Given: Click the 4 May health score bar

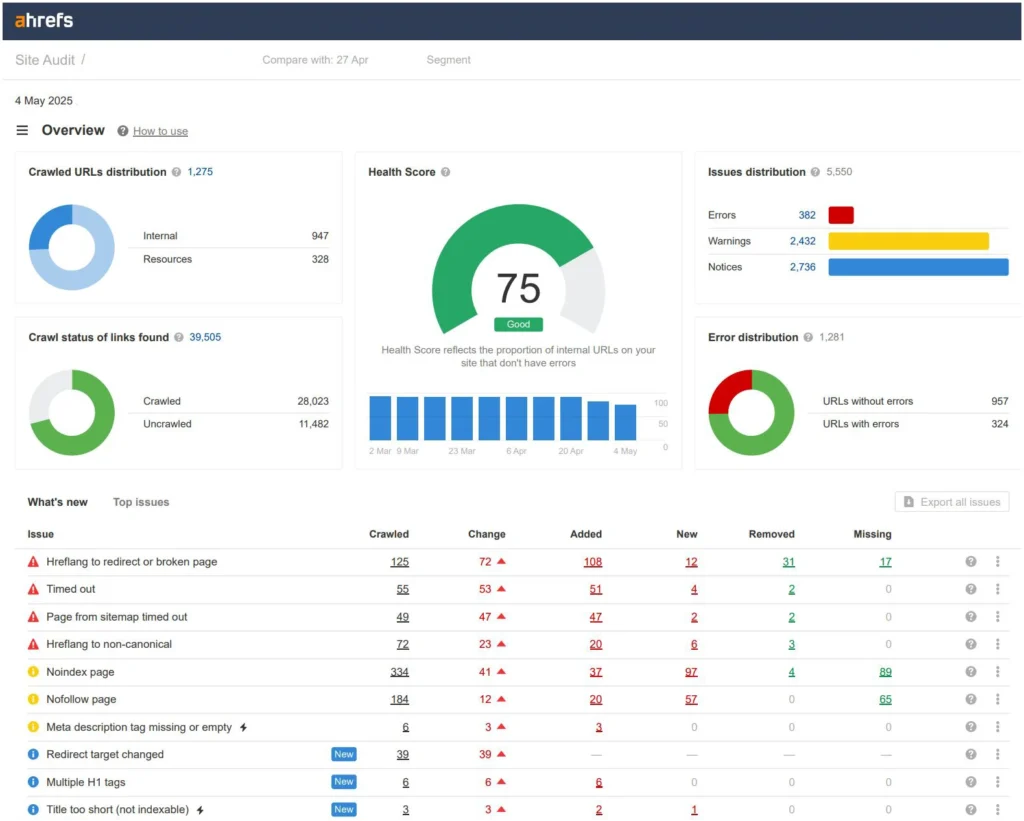Looking at the screenshot, I should pos(625,422).
